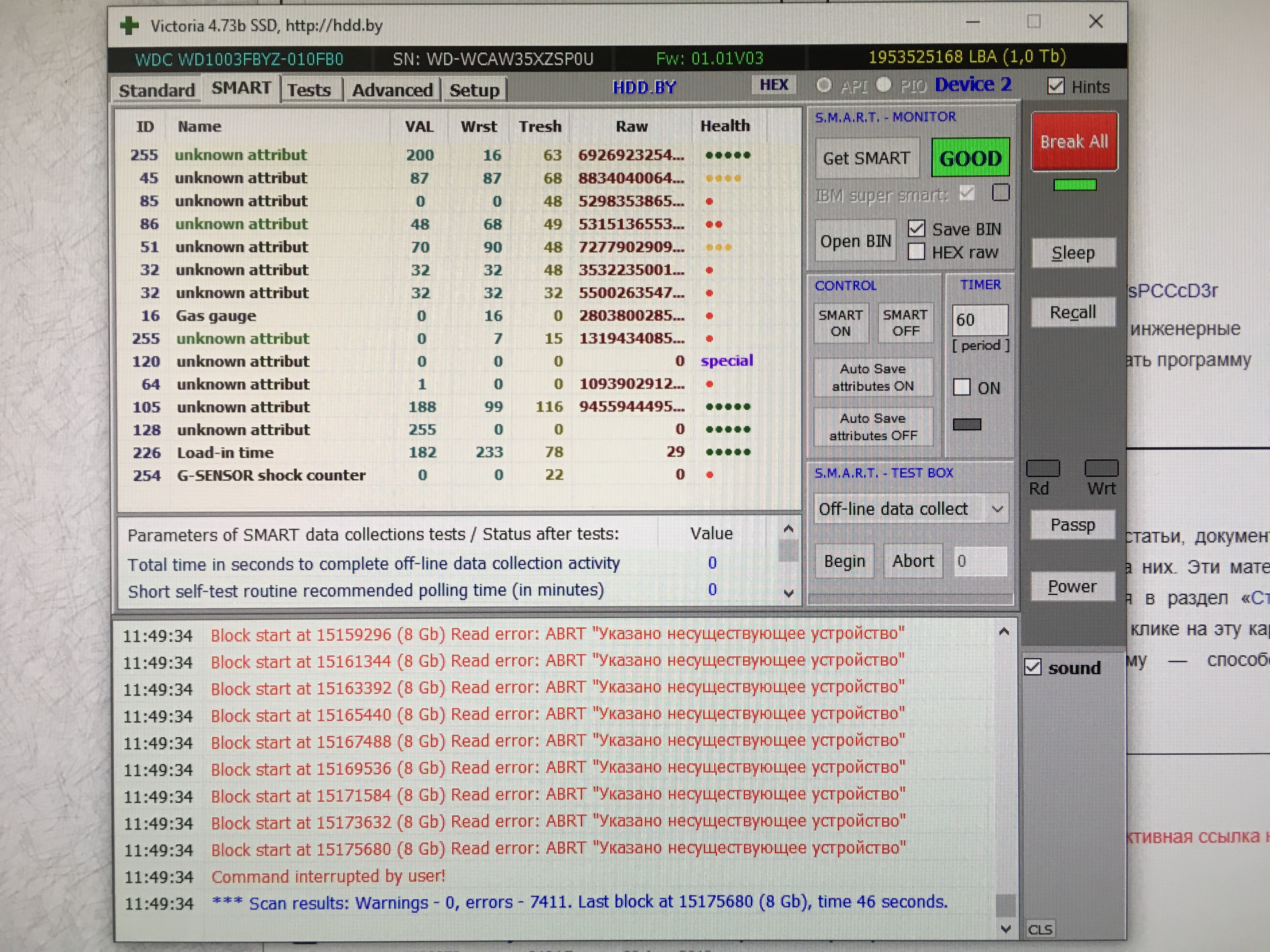
Task: Click the parameters list scroll up arrow
Action: point(788,529)
